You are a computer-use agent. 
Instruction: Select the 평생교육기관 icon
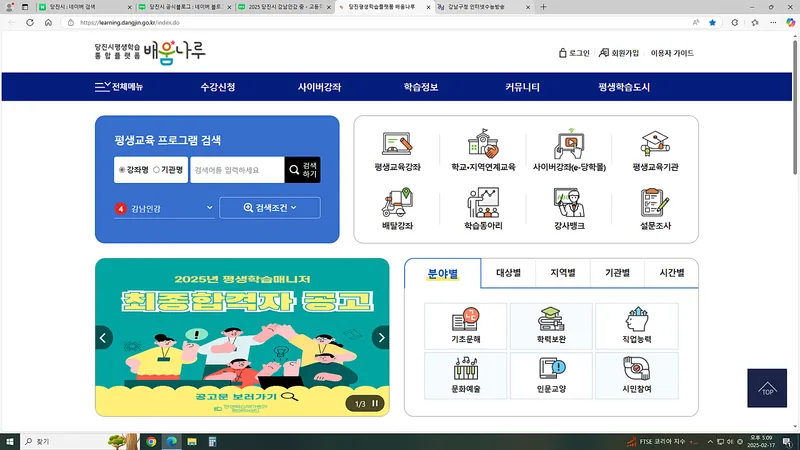point(655,152)
